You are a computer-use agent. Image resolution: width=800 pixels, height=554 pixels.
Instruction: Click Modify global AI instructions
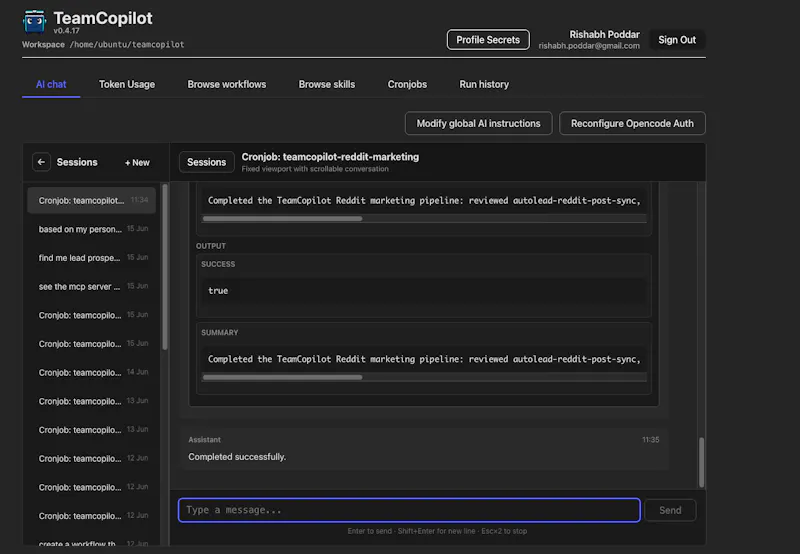(x=479, y=123)
